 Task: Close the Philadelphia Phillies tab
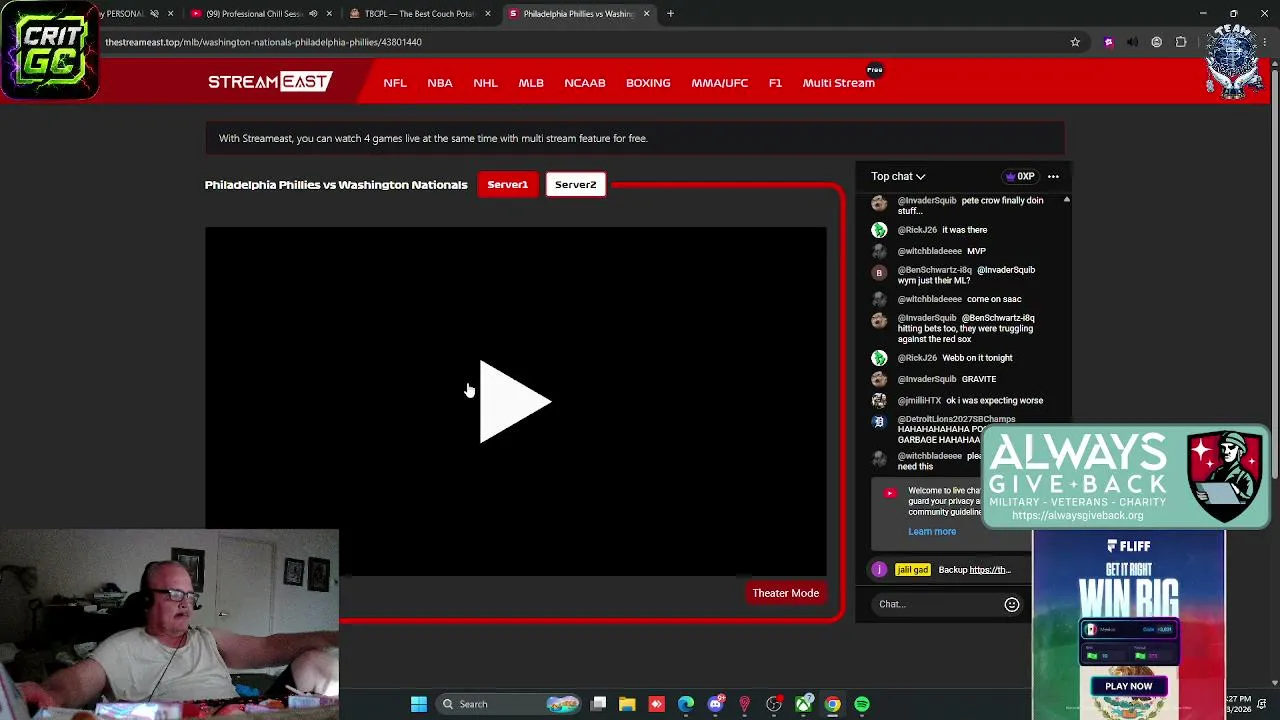(x=646, y=14)
